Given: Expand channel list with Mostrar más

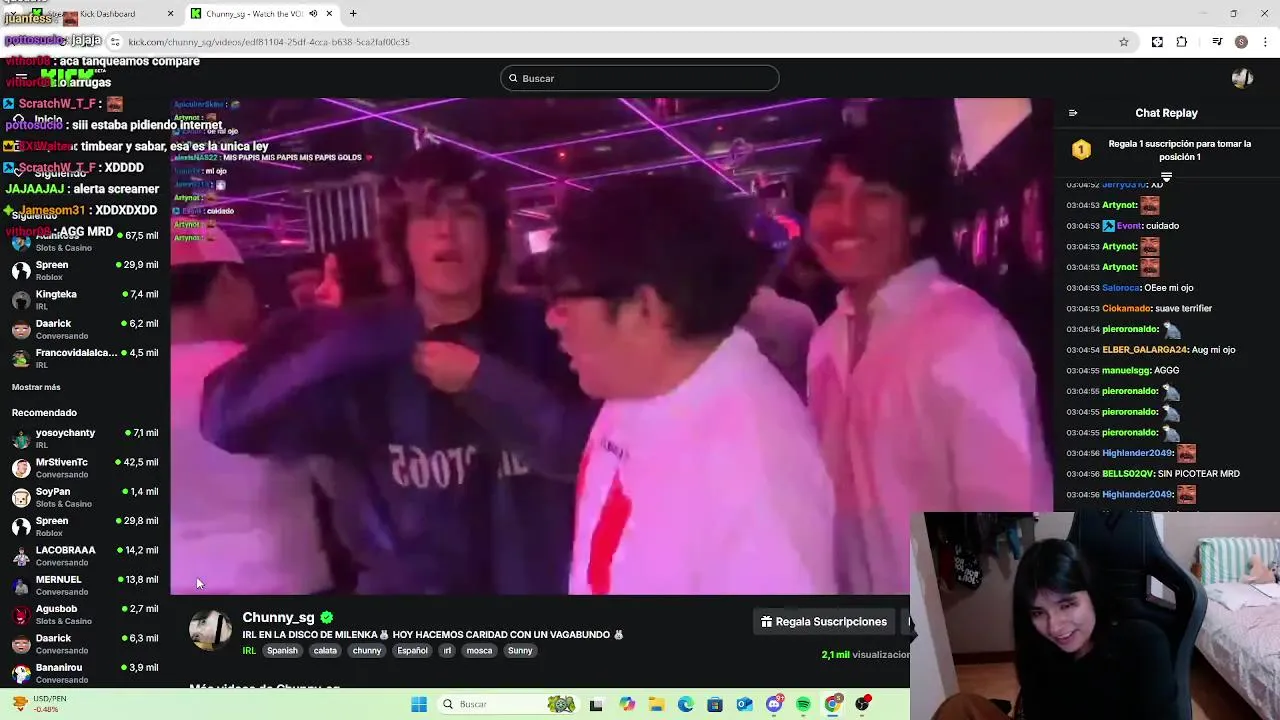Looking at the screenshot, I should [x=36, y=387].
